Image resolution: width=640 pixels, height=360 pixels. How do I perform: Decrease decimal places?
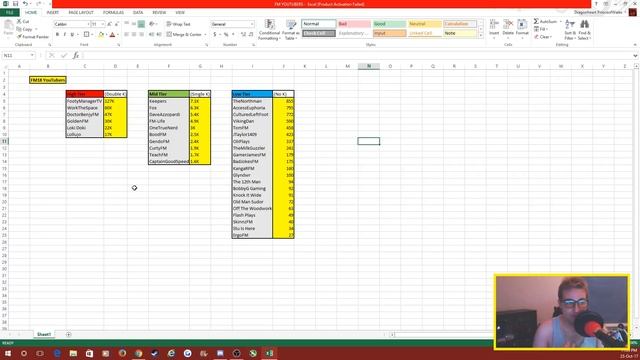(251, 35)
